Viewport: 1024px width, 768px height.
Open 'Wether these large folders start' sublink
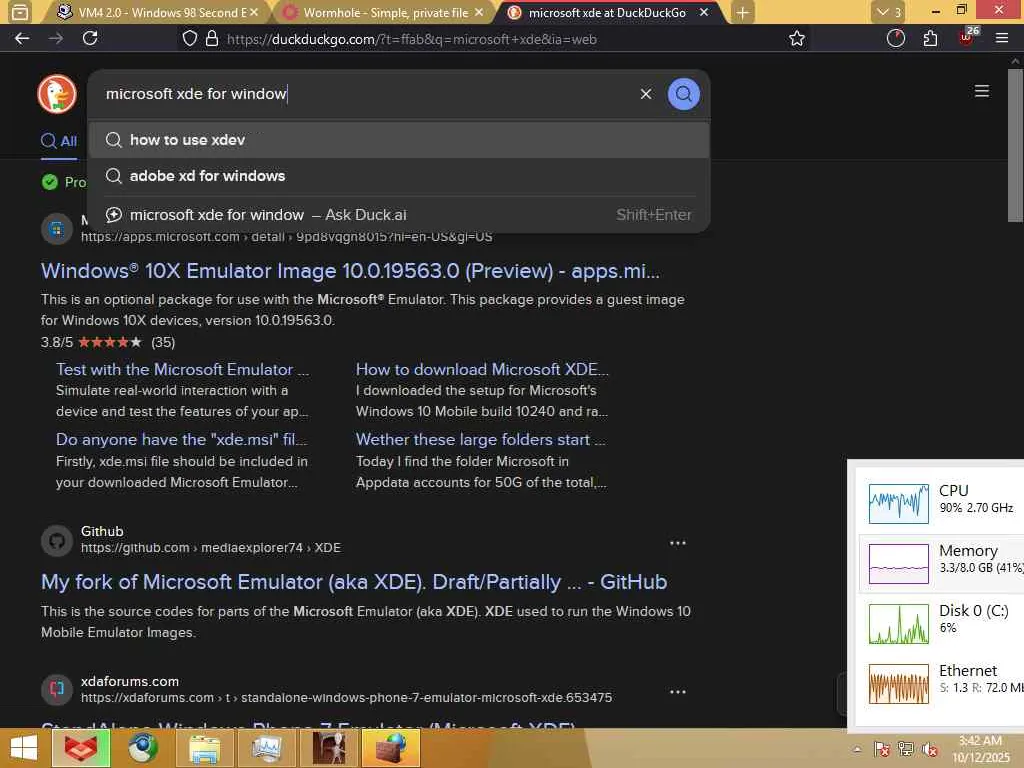[x=481, y=440]
